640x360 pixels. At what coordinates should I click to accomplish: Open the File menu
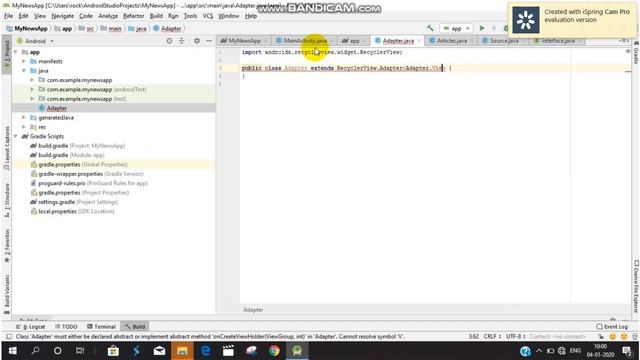tap(8, 16)
